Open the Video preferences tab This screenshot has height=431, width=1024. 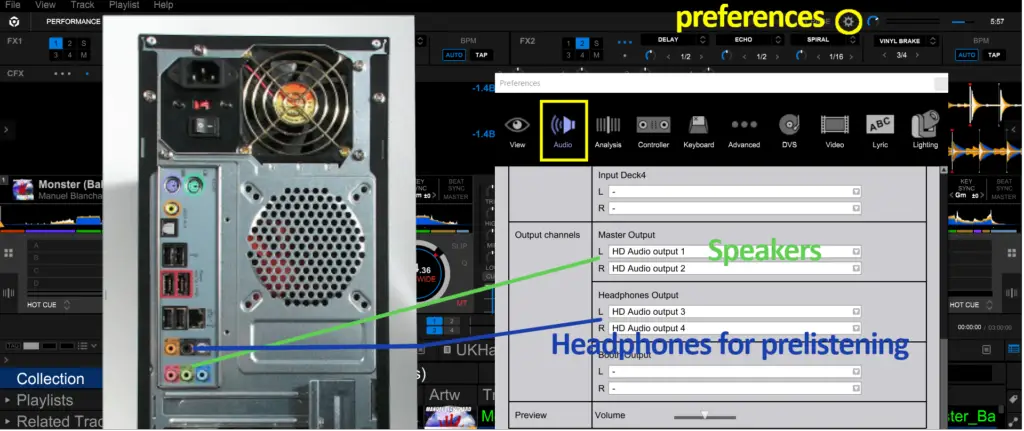(x=835, y=131)
